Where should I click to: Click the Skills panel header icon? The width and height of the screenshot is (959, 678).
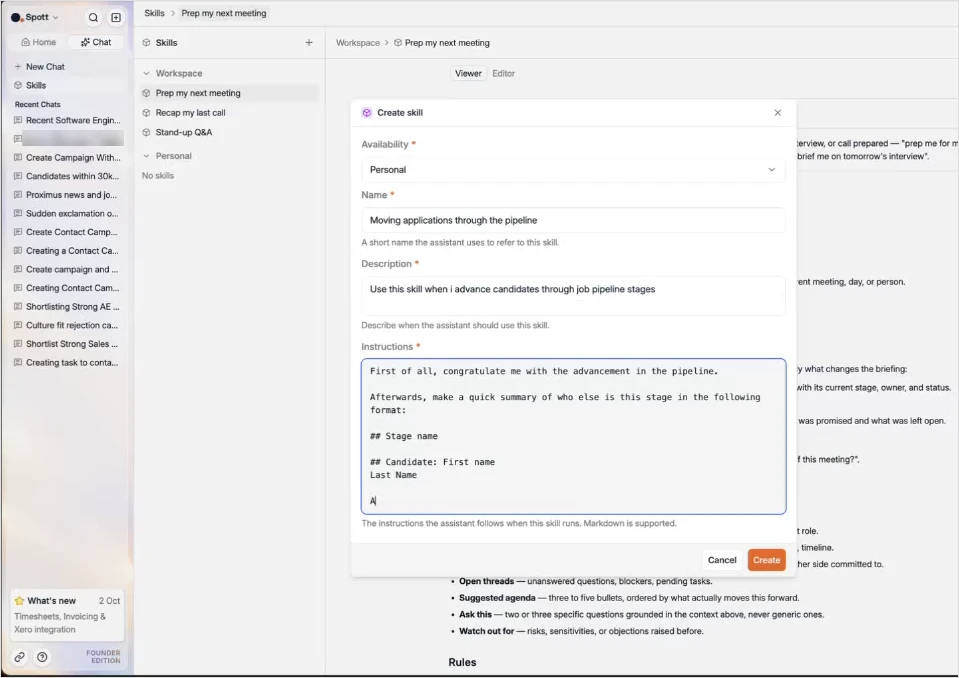[x=146, y=43]
